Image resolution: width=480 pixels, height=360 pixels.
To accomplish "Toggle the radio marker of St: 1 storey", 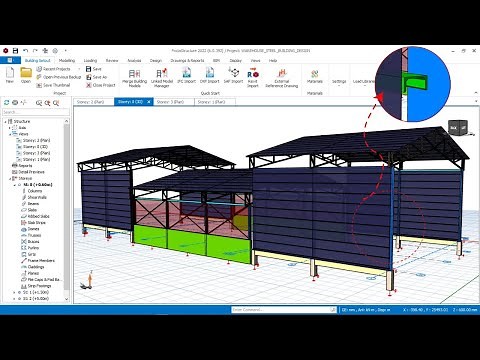I will coord(20,292).
